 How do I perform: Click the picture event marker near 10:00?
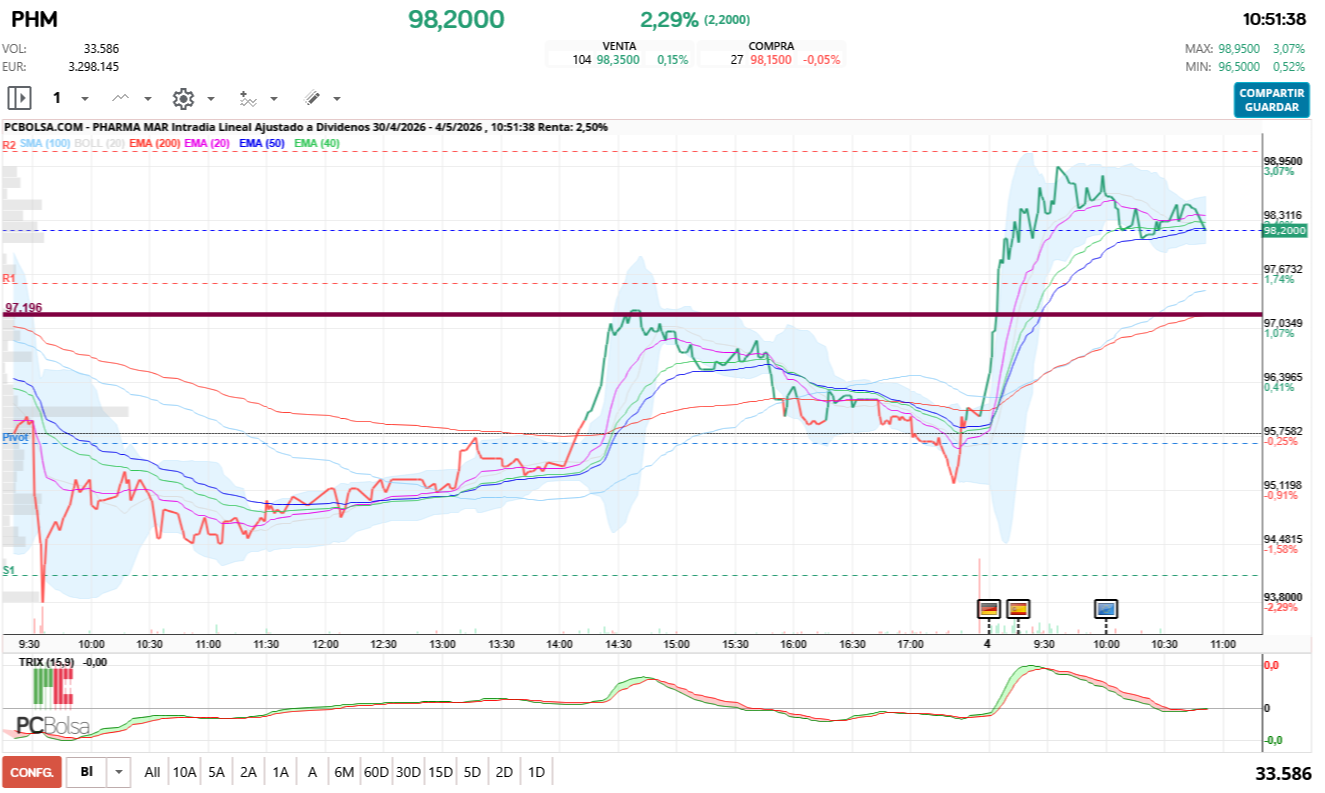tap(1106, 608)
